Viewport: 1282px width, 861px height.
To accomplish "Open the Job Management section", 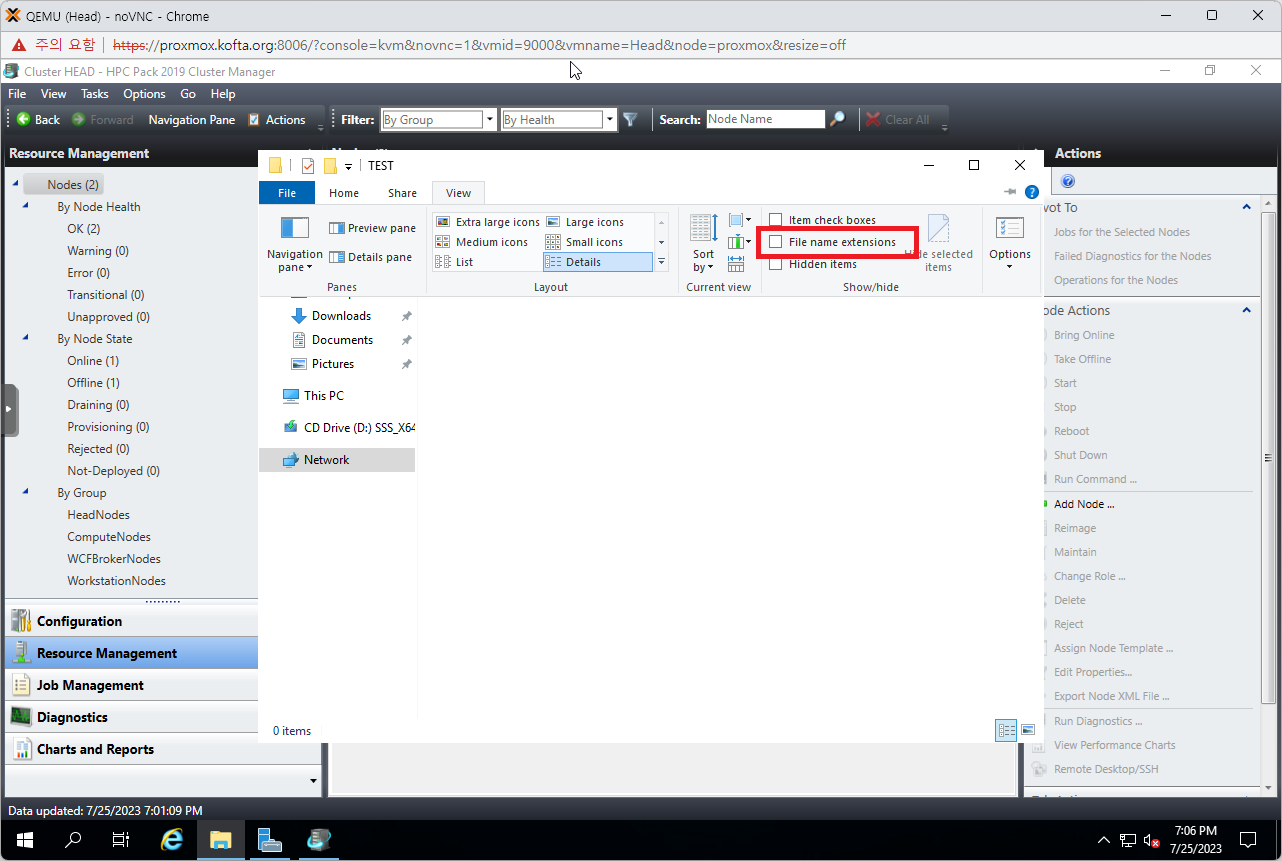I will click(90, 685).
